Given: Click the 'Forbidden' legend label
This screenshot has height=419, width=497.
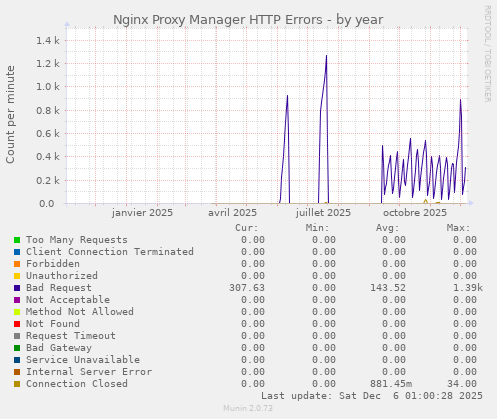Looking at the screenshot, I should tap(53, 264).
